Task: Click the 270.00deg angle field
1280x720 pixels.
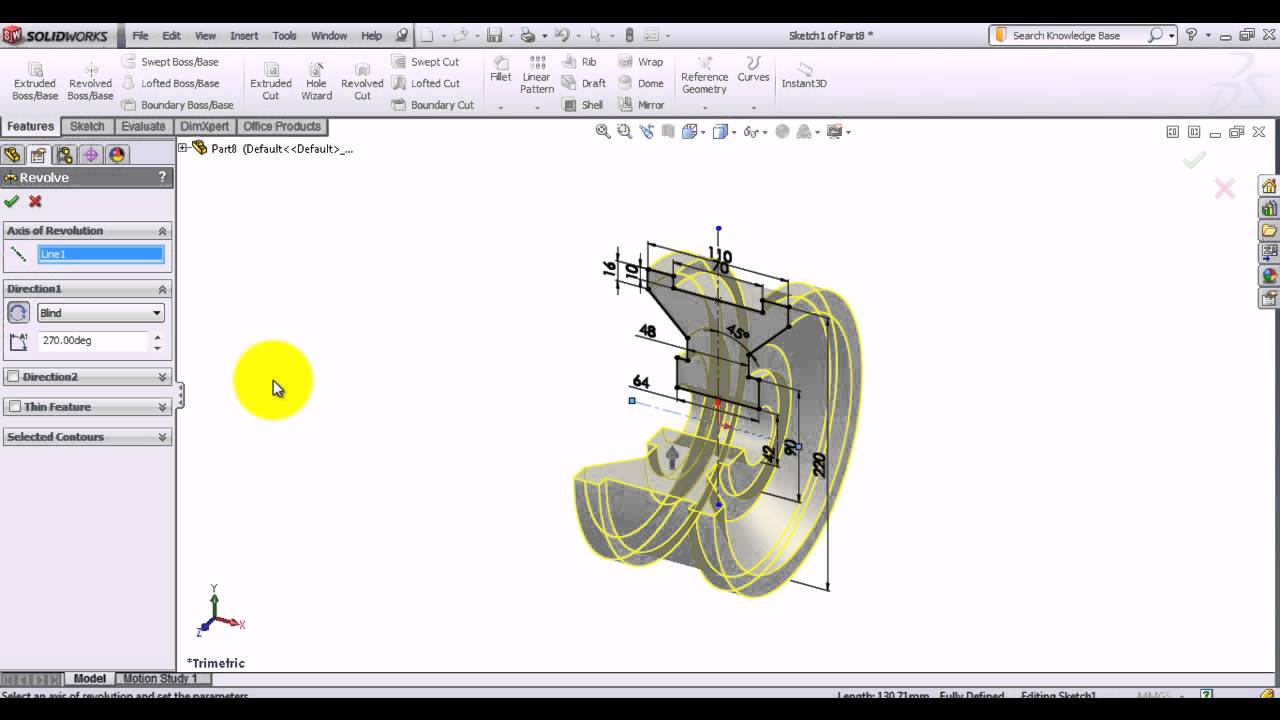Action: [x=93, y=340]
